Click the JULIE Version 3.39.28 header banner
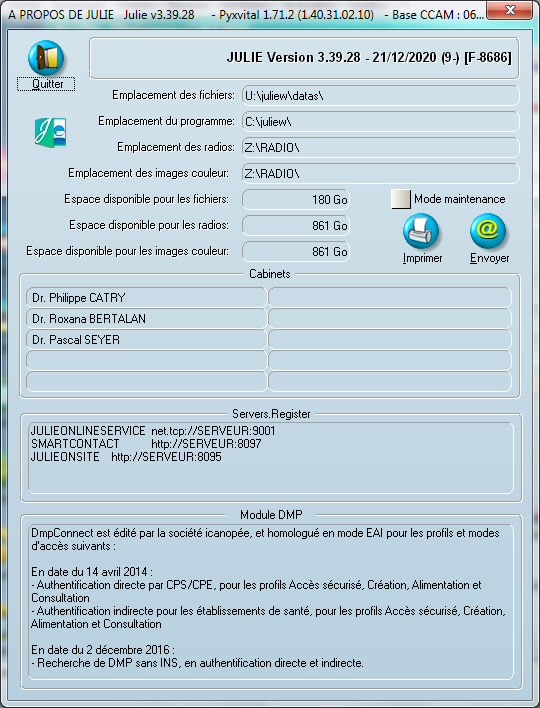This screenshot has height=708, width=540. point(304,58)
